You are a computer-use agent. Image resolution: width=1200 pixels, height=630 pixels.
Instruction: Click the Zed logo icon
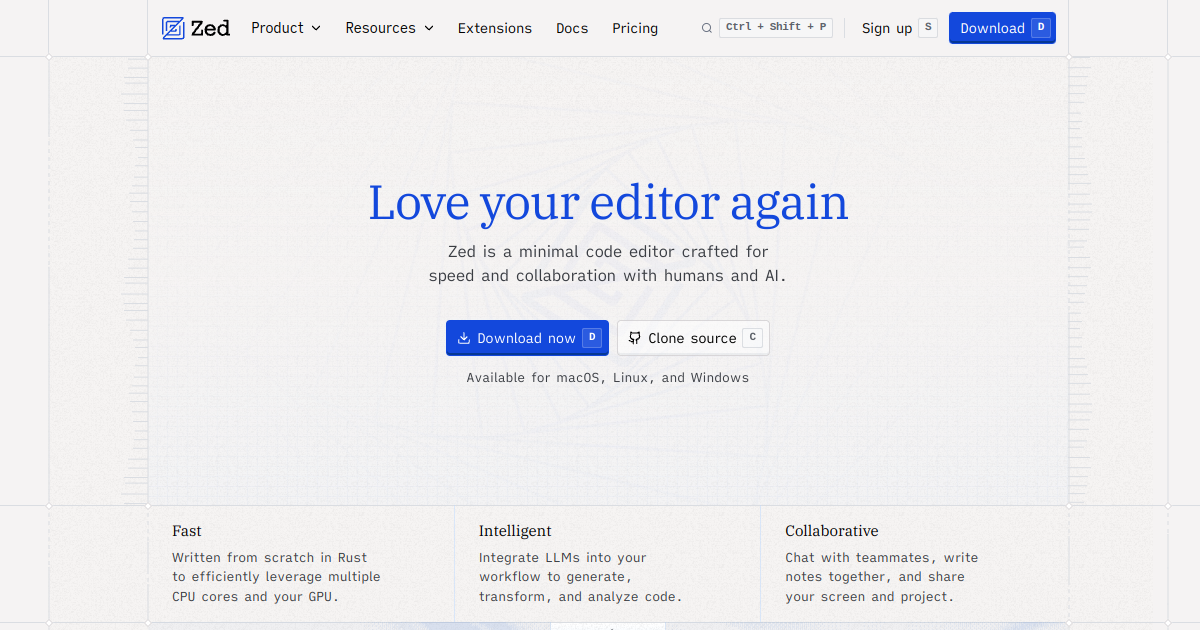pos(173,28)
